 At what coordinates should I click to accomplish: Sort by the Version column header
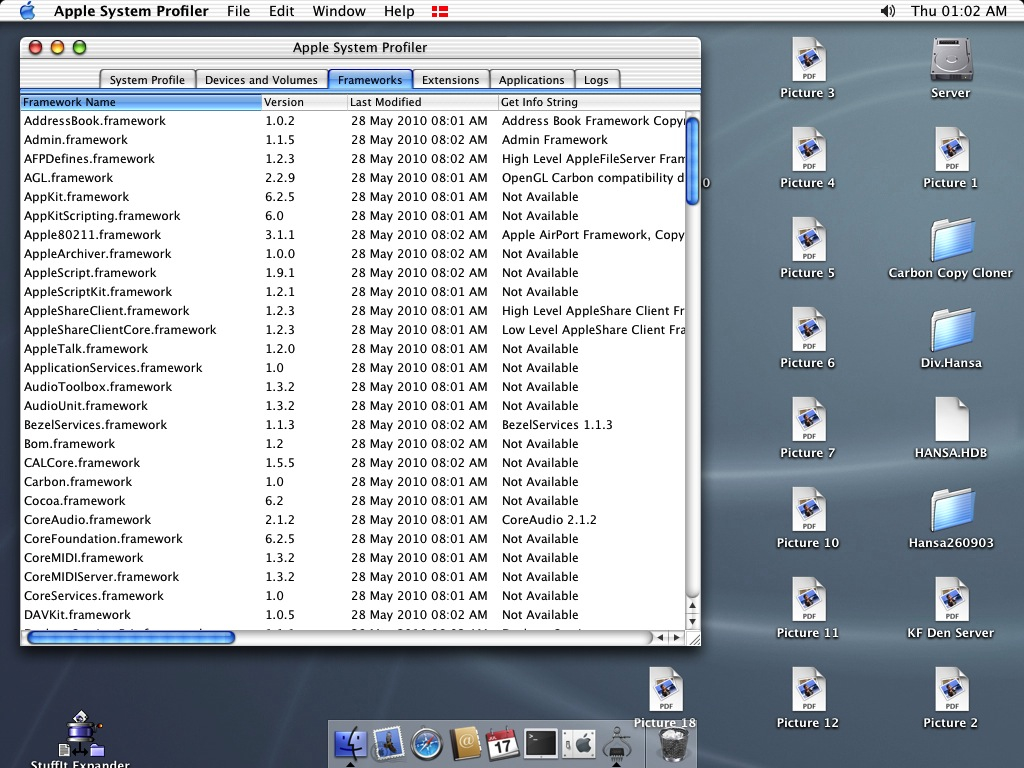[304, 102]
